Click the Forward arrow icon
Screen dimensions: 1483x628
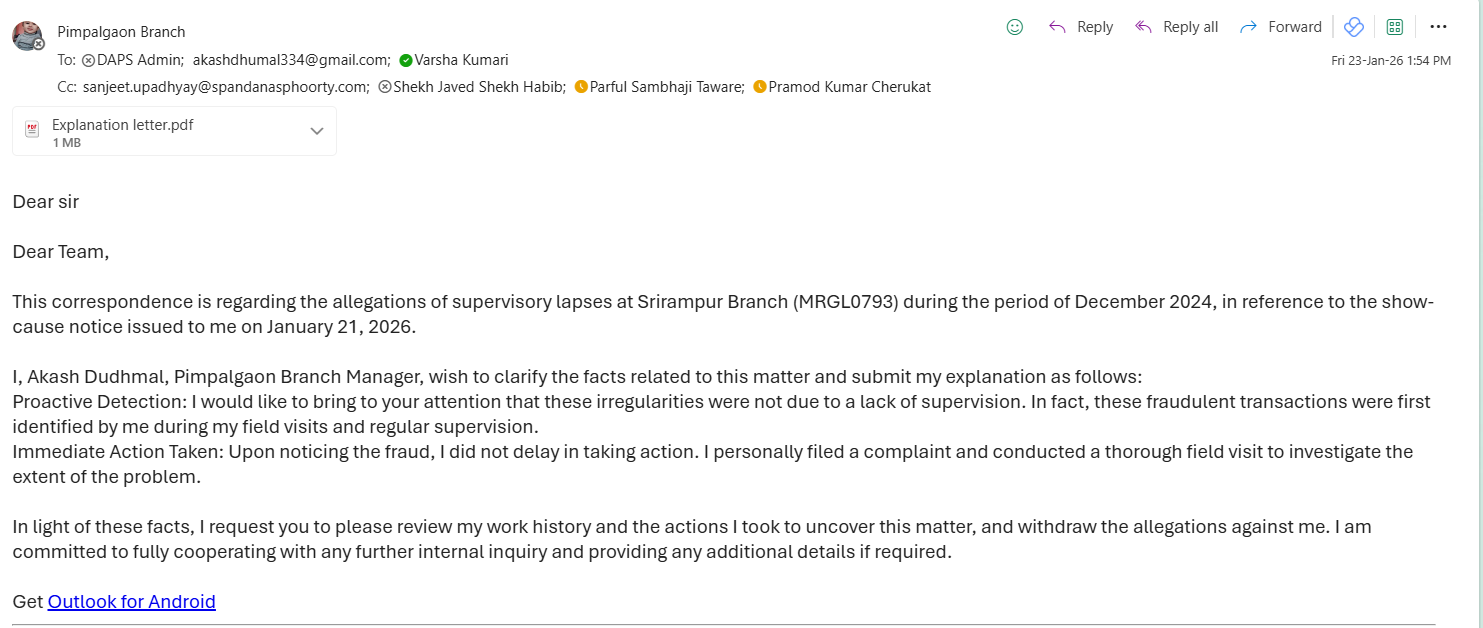(1248, 27)
